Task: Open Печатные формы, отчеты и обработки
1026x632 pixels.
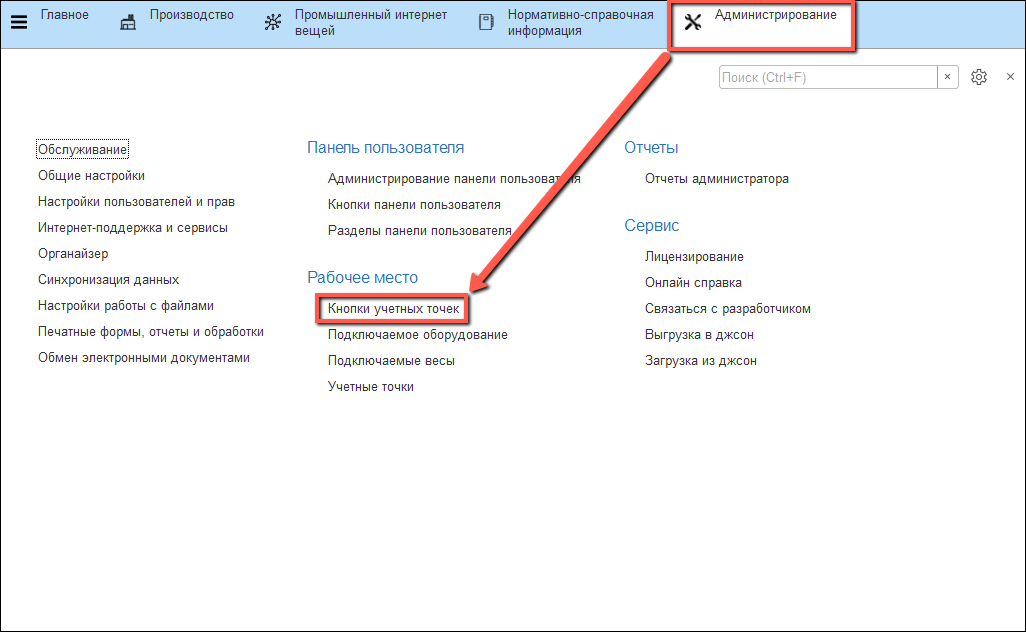Action: pyautogui.click(x=151, y=332)
